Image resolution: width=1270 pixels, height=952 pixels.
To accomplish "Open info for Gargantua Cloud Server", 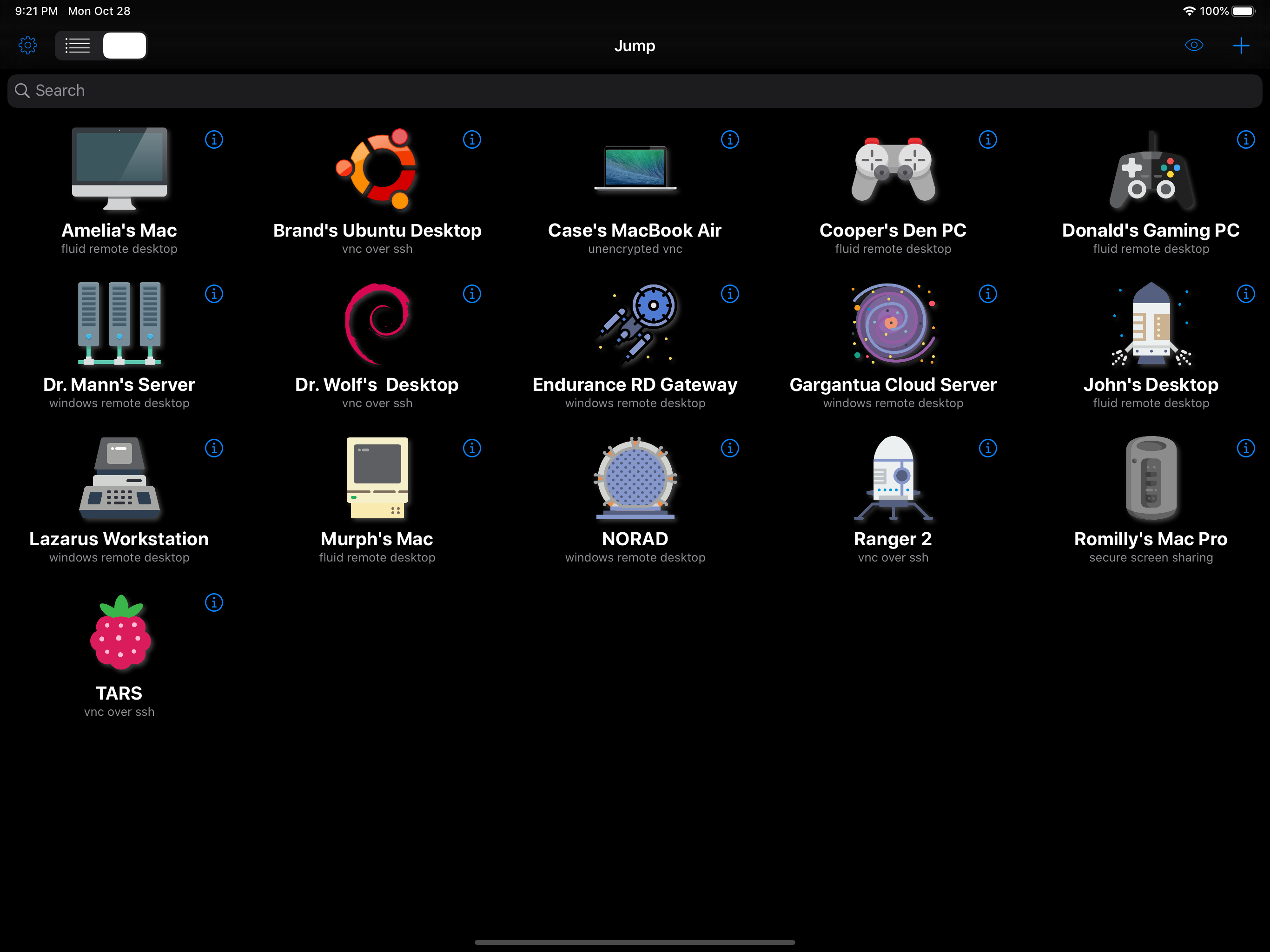I will [x=987, y=294].
